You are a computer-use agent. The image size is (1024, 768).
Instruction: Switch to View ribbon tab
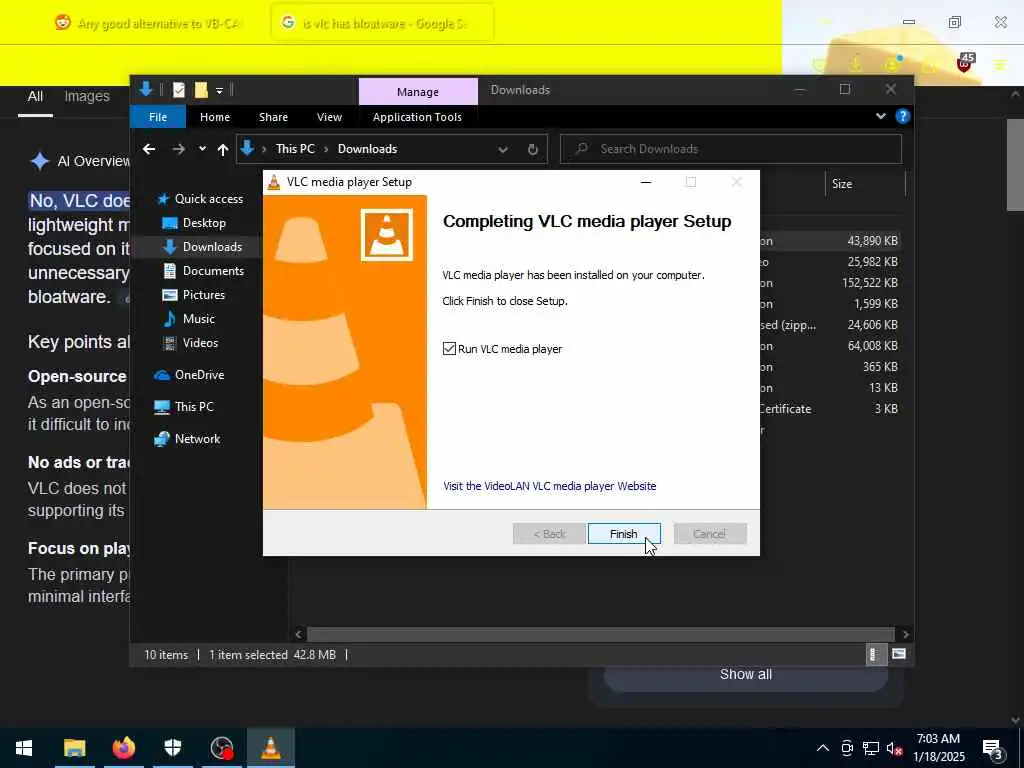[x=329, y=117]
